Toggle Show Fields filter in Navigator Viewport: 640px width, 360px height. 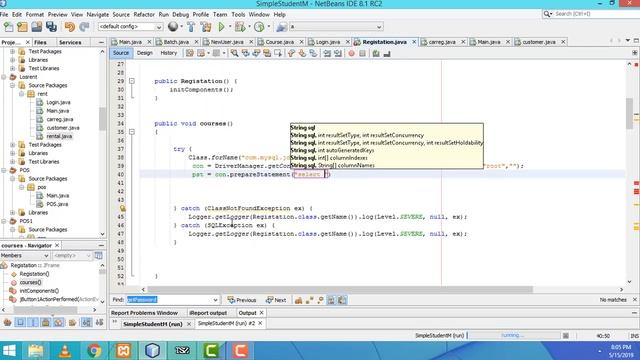point(20,322)
